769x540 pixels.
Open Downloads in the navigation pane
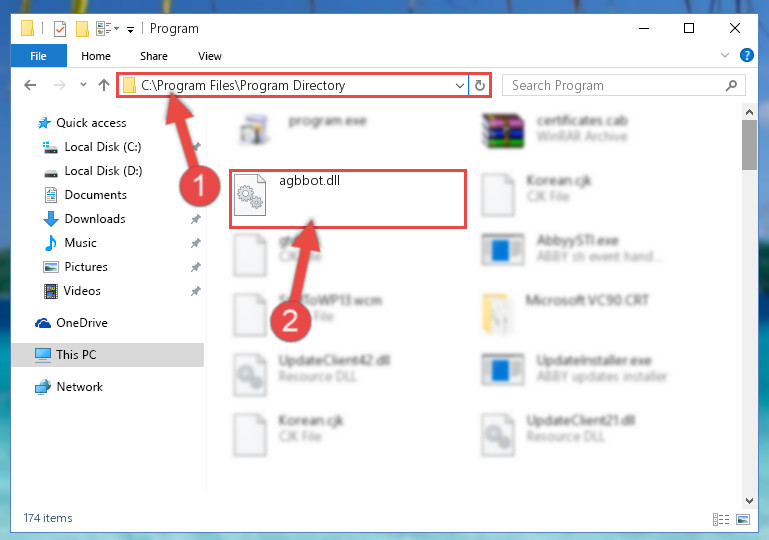pyautogui.click(x=95, y=219)
